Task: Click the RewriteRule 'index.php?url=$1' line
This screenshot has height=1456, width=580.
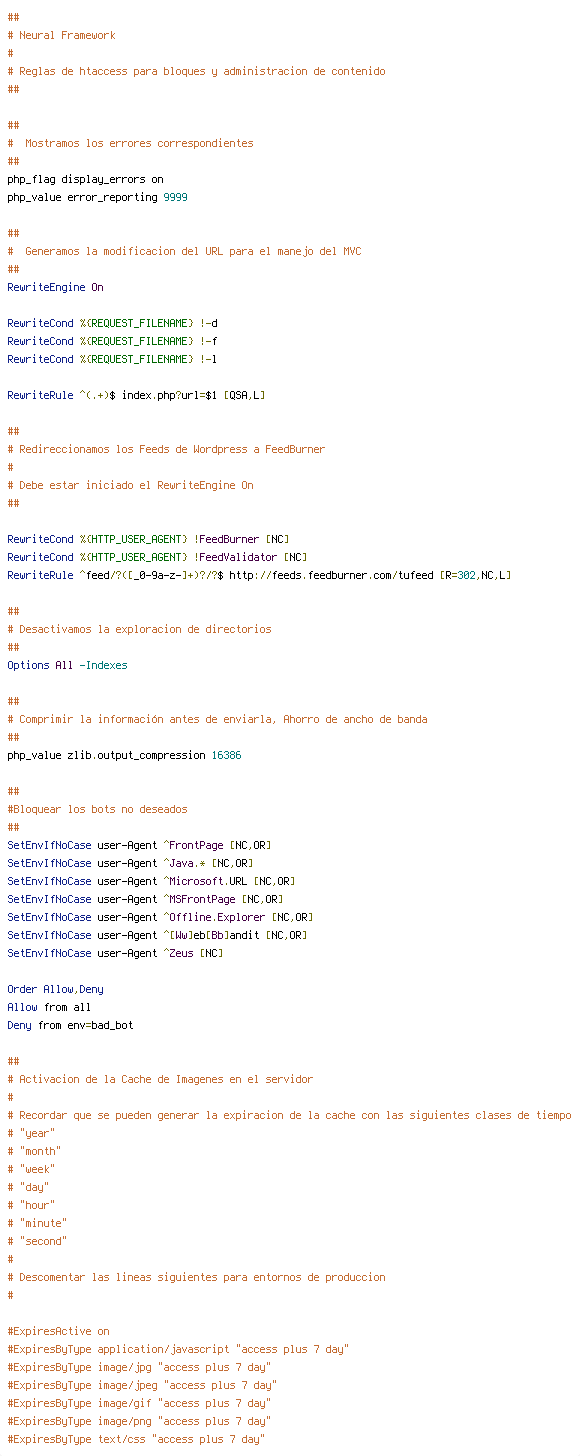Action: [136, 395]
